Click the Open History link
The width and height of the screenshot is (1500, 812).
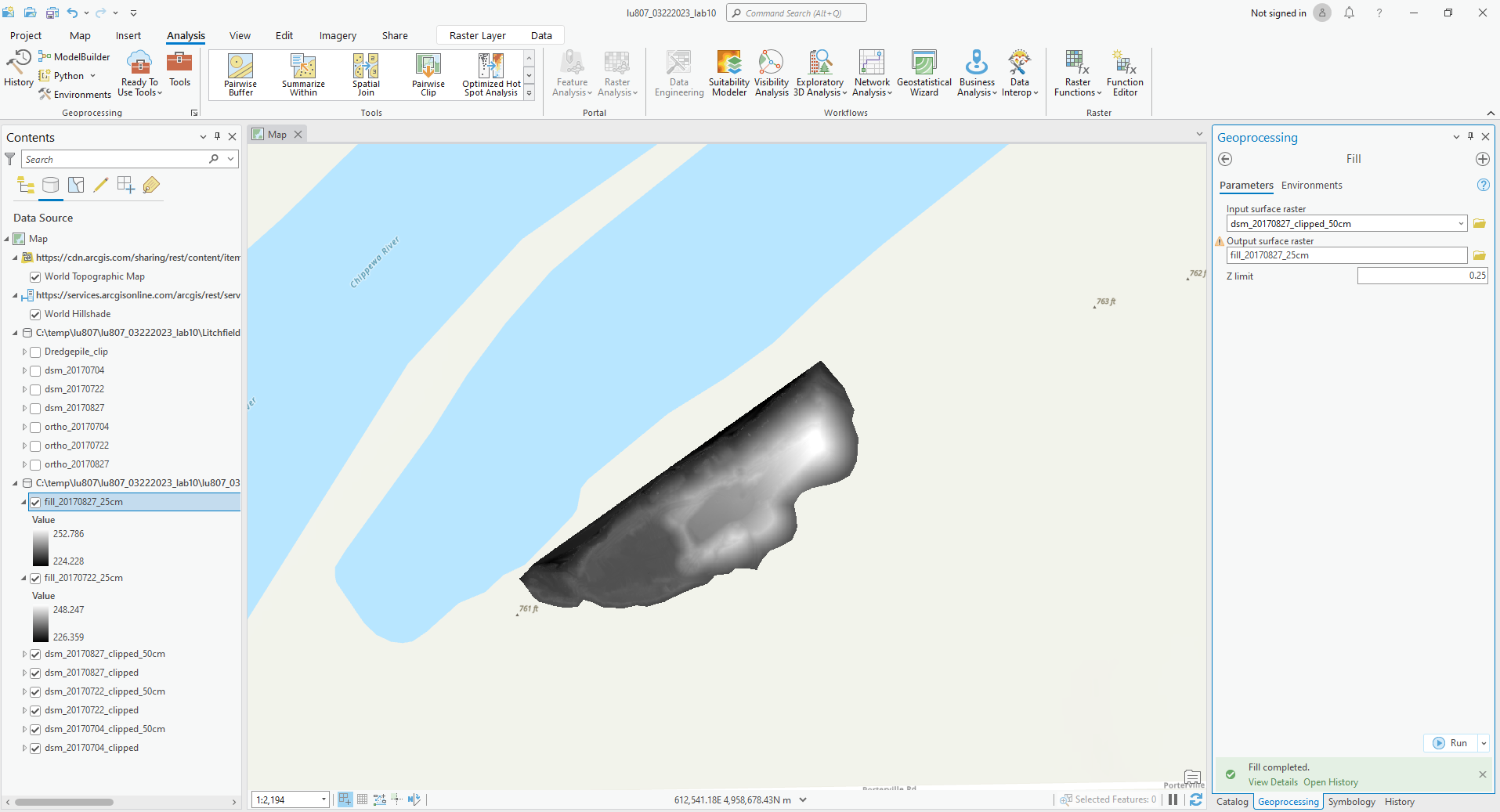click(x=1331, y=782)
